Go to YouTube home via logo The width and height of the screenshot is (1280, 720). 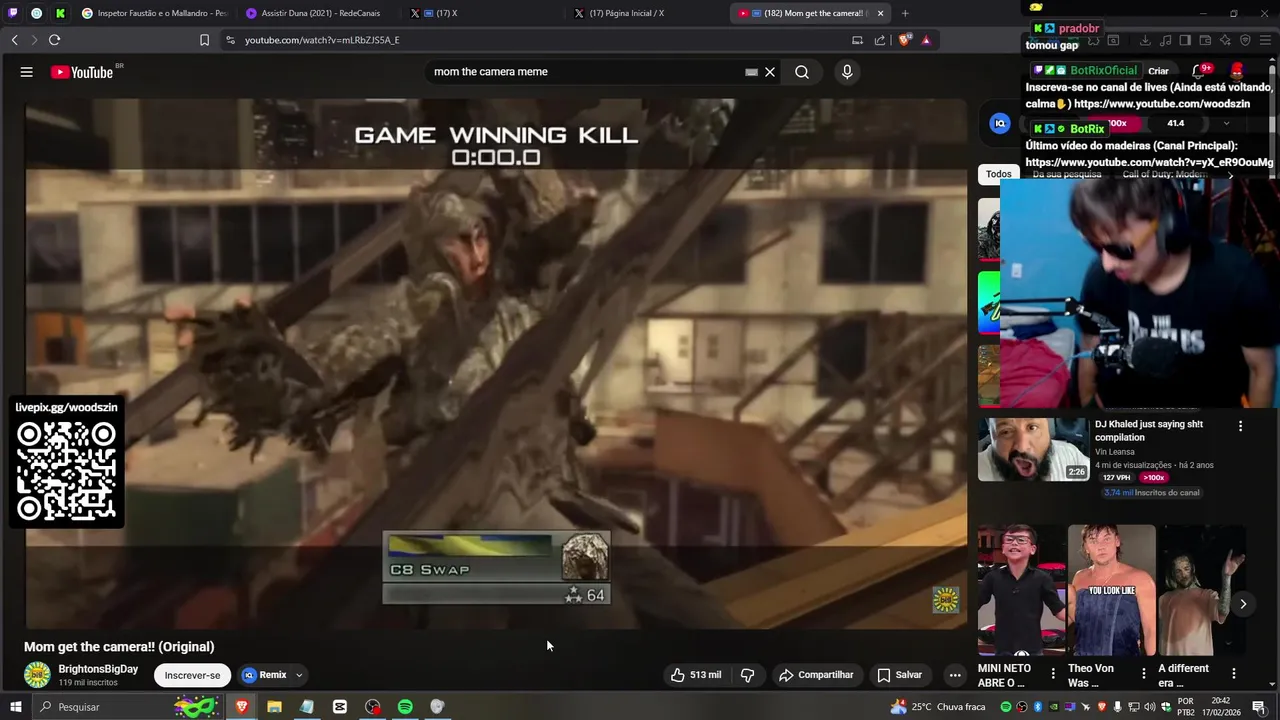point(84,72)
